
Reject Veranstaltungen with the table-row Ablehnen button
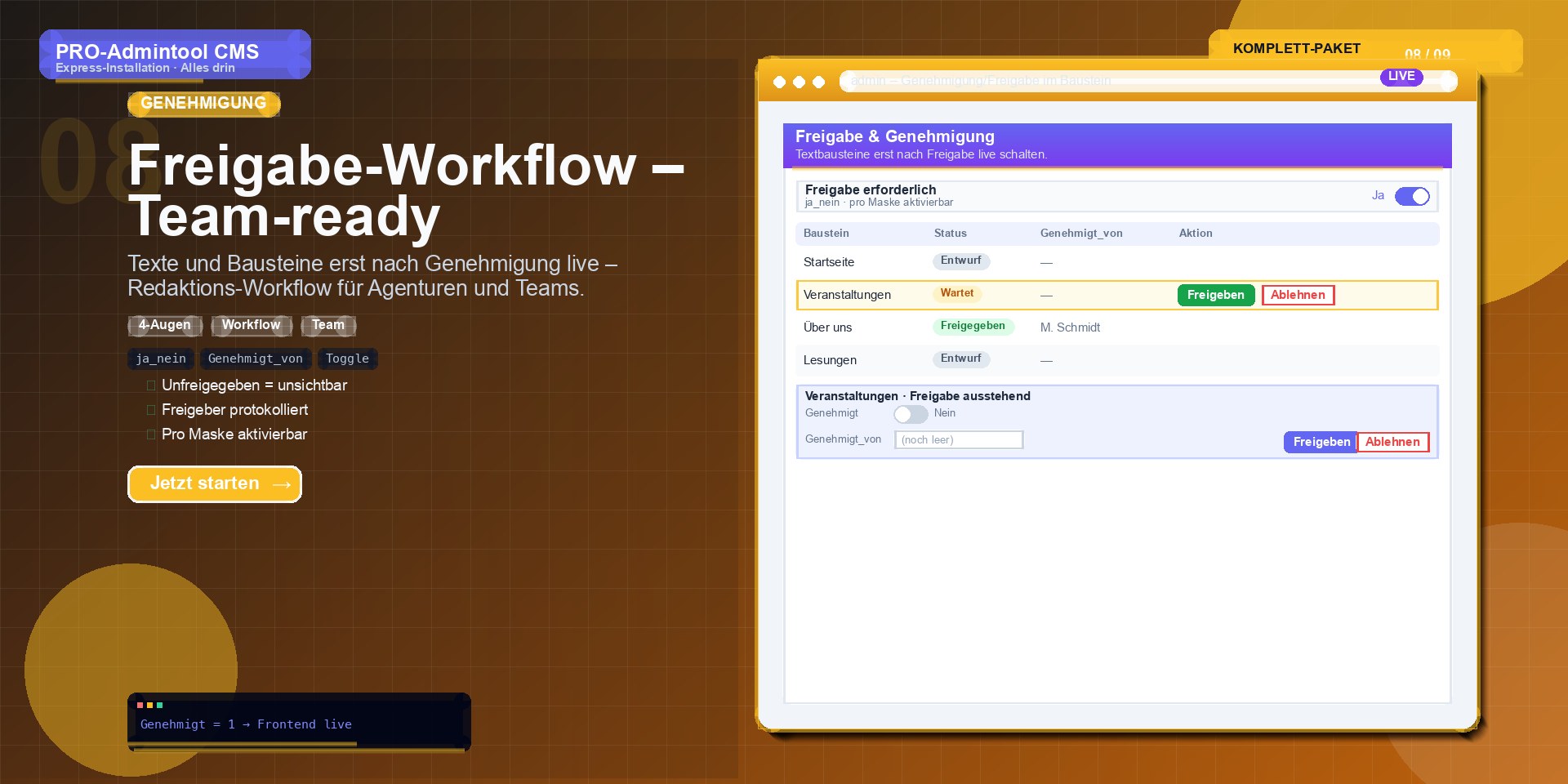[x=1298, y=295]
